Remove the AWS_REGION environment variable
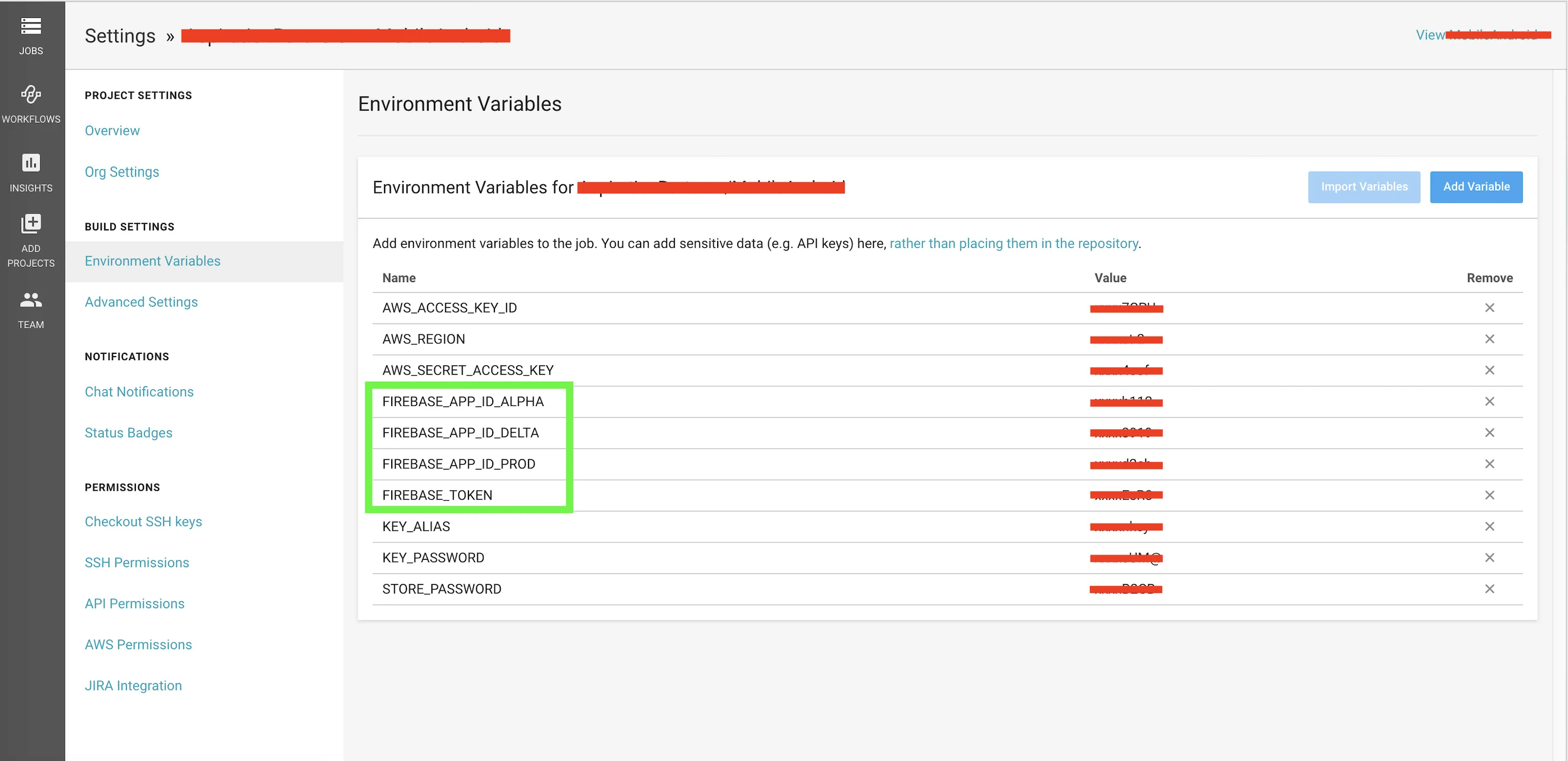The height and width of the screenshot is (761, 1568). pos(1489,339)
